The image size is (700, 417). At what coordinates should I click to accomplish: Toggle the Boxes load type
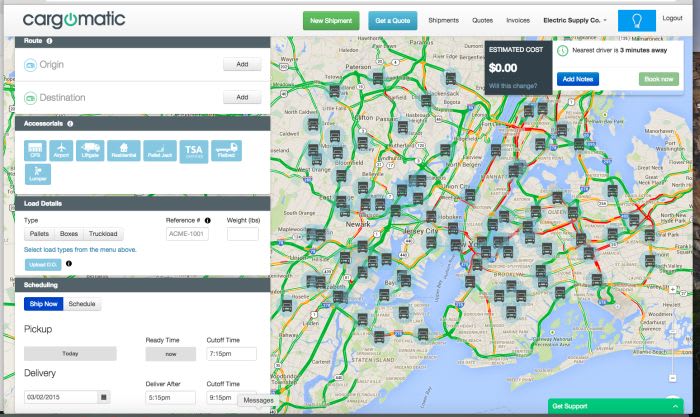pyautogui.click(x=68, y=234)
